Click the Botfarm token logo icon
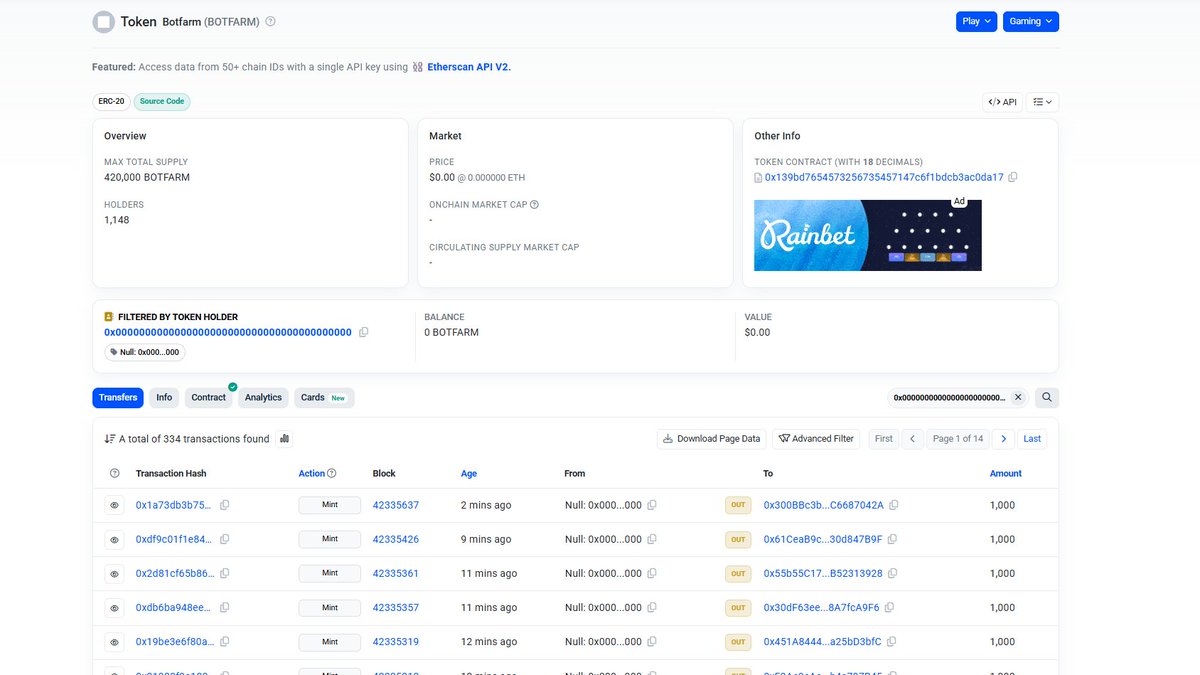This screenshot has width=1200, height=675. [x=103, y=21]
